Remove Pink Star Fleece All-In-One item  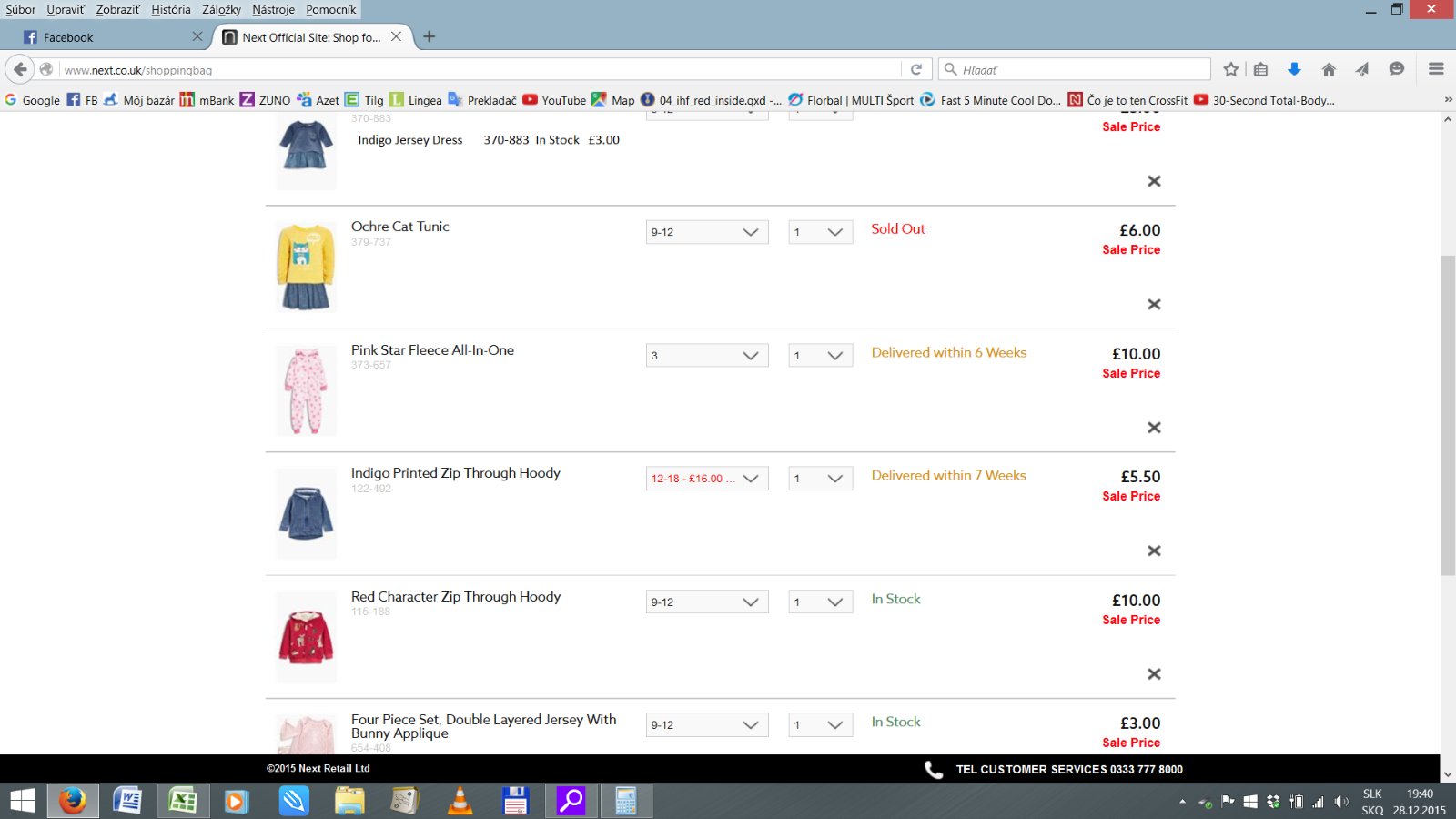click(x=1154, y=428)
